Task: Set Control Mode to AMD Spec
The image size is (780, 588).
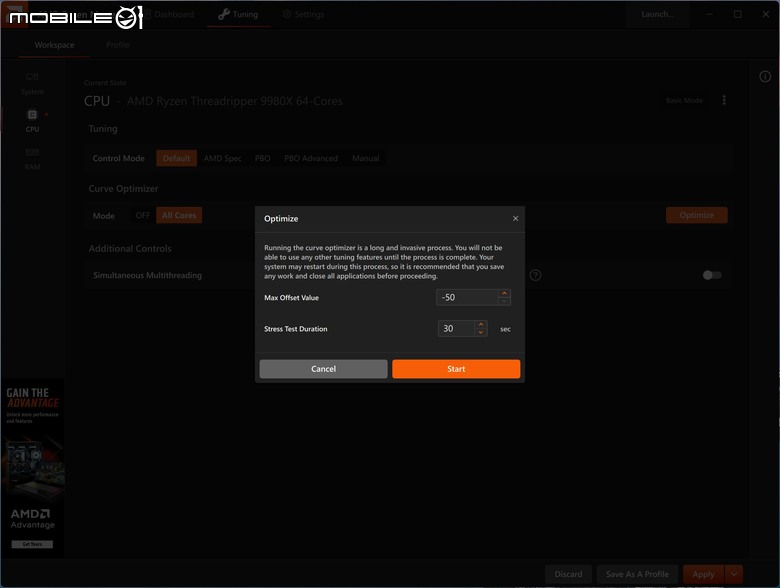Action: (x=222, y=158)
